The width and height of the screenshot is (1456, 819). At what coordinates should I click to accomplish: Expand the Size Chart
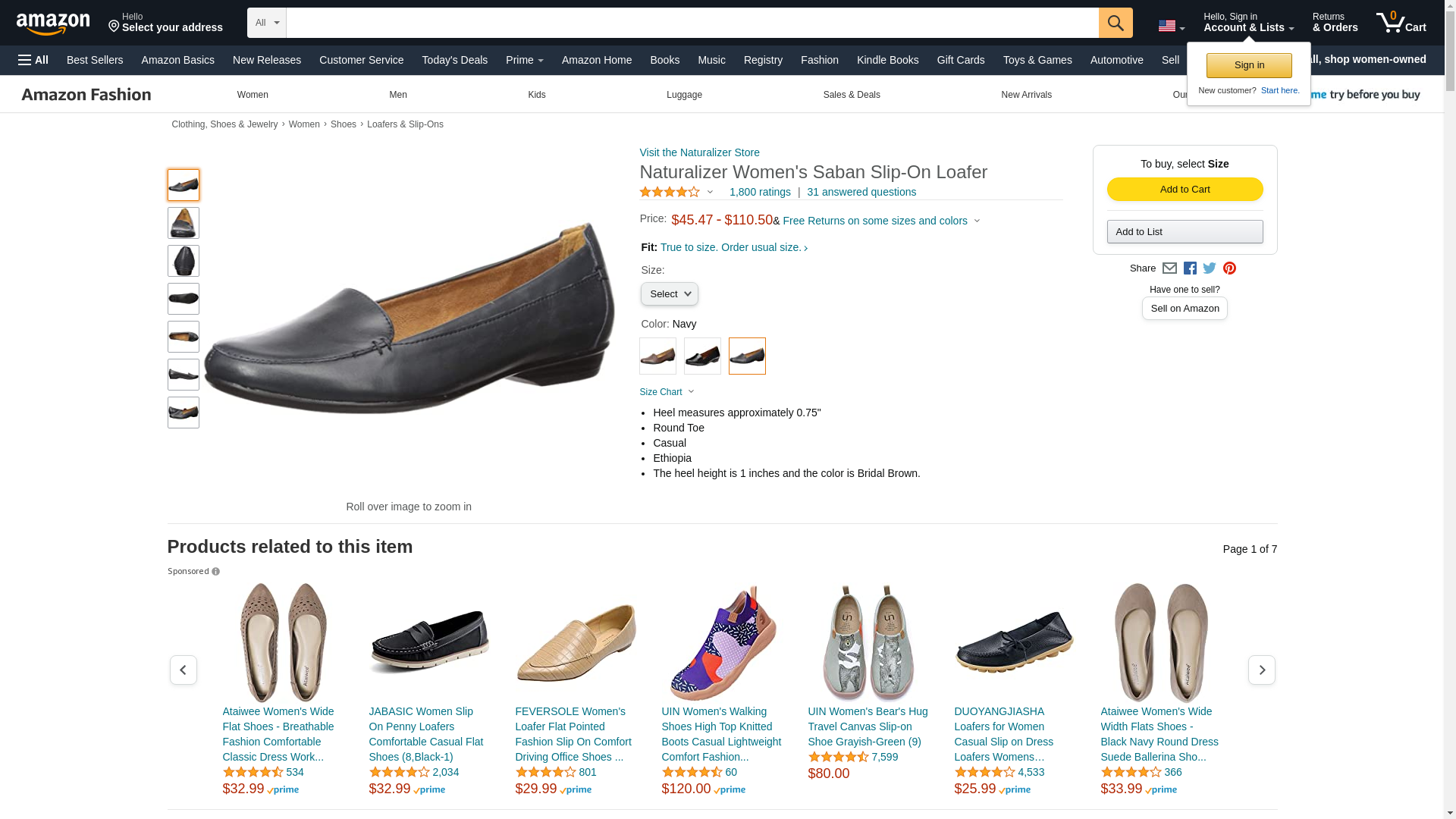click(667, 392)
